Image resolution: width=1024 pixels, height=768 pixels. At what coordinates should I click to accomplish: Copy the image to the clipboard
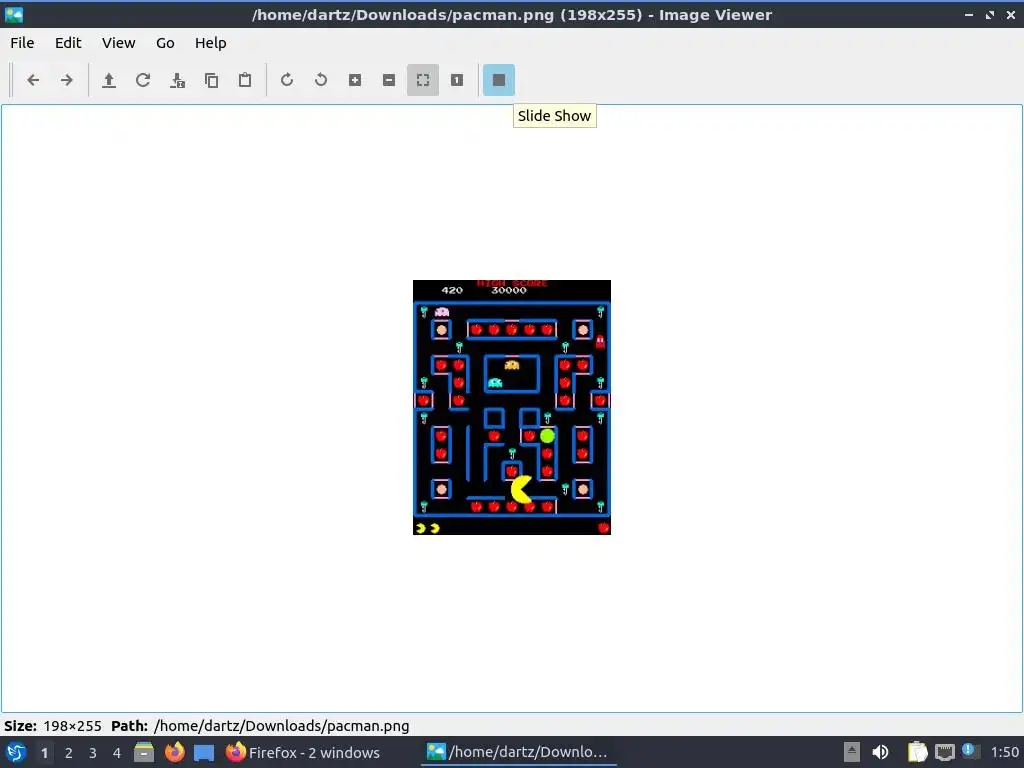[211, 80]
